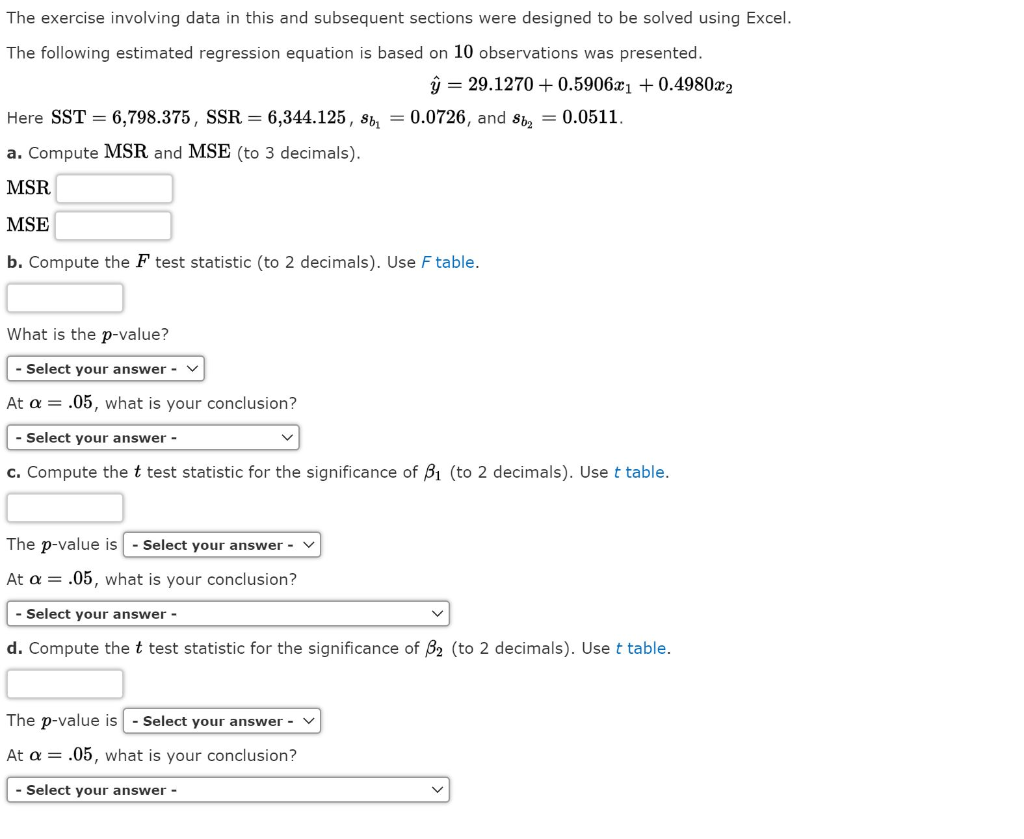Open the p-value dropdown in part d
Viewport: 1024px width, 839px height.
[220, 720]
